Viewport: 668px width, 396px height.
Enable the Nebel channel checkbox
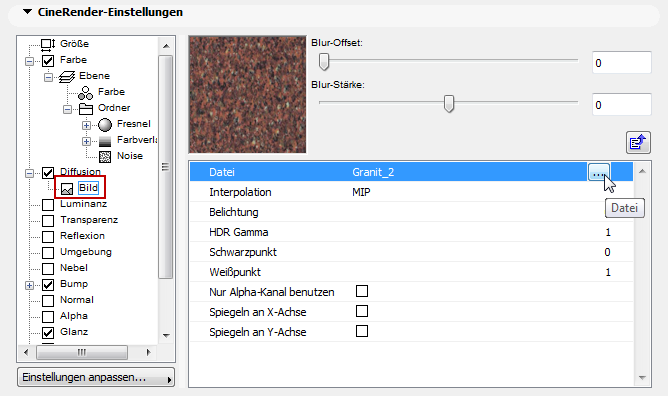[x=48, y=269]
